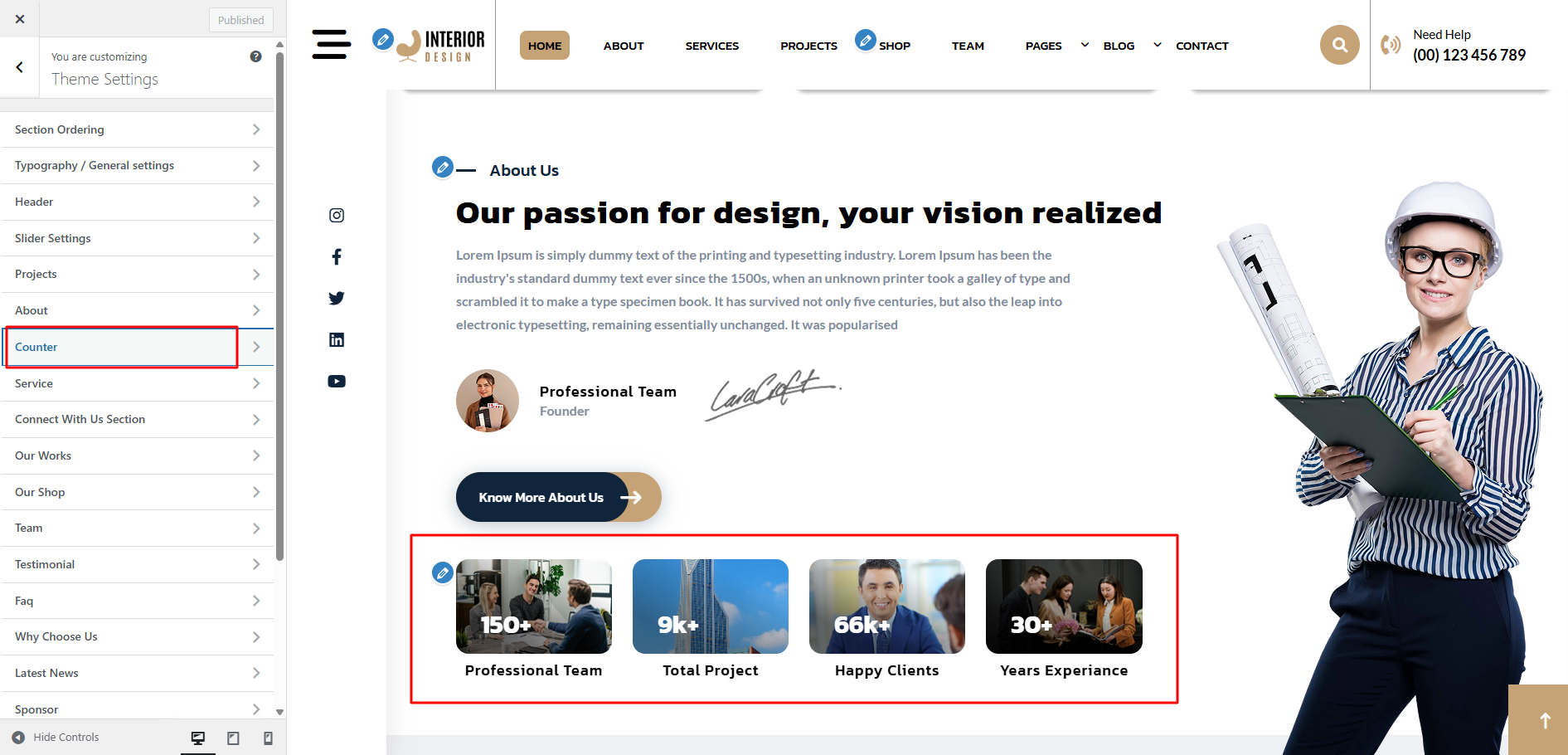Screen dimensions: 1568x755
Task: Click the customizer panel scrollbar
Action: point(280,305)
